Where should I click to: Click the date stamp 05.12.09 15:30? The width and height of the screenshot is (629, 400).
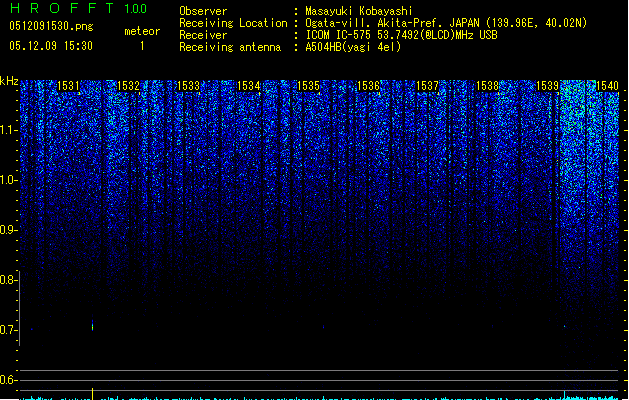point(51,46)
